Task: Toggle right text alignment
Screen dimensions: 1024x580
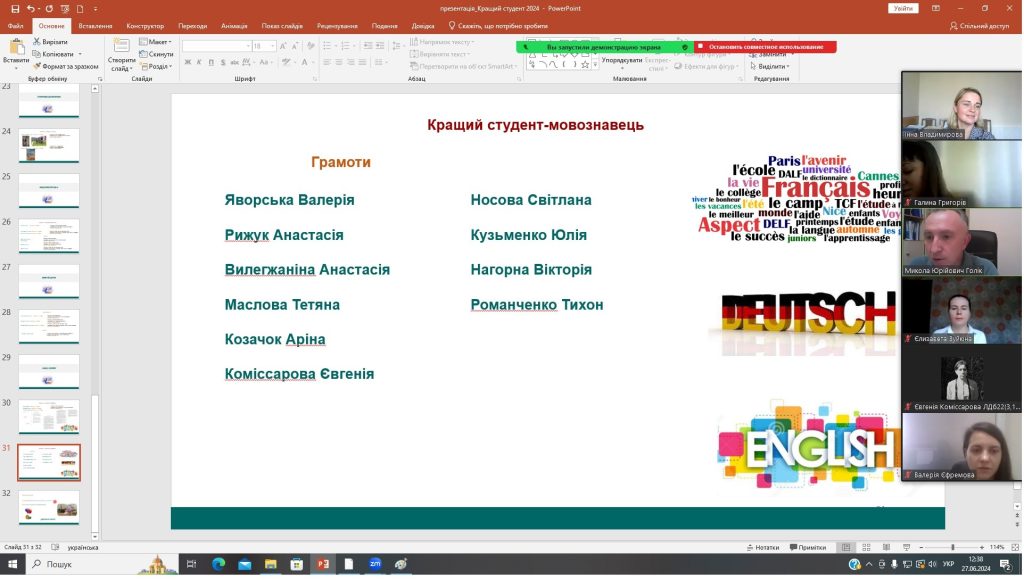Action: [351, 63]
